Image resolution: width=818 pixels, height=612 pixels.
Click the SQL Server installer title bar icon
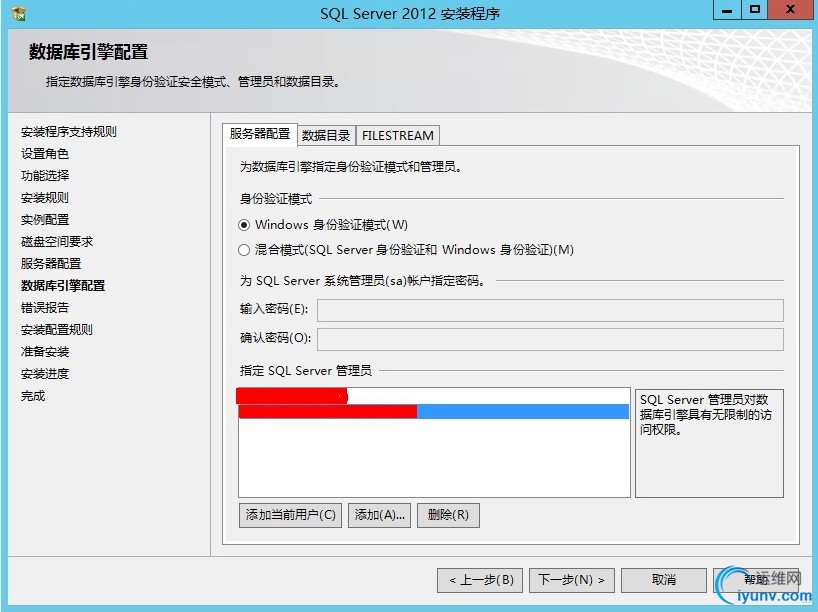[19, 13]
